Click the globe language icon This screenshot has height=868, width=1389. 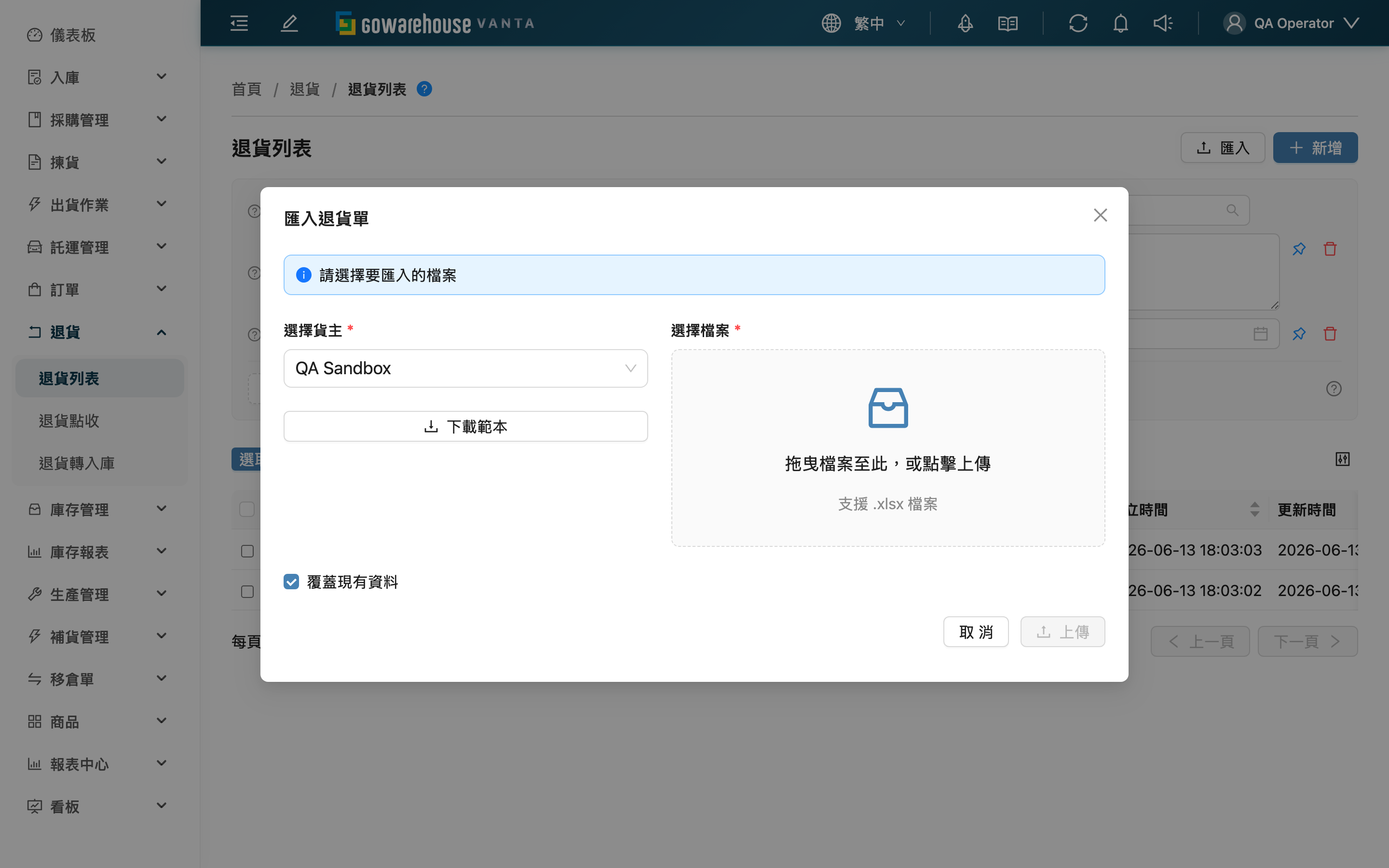pos(831,23)
